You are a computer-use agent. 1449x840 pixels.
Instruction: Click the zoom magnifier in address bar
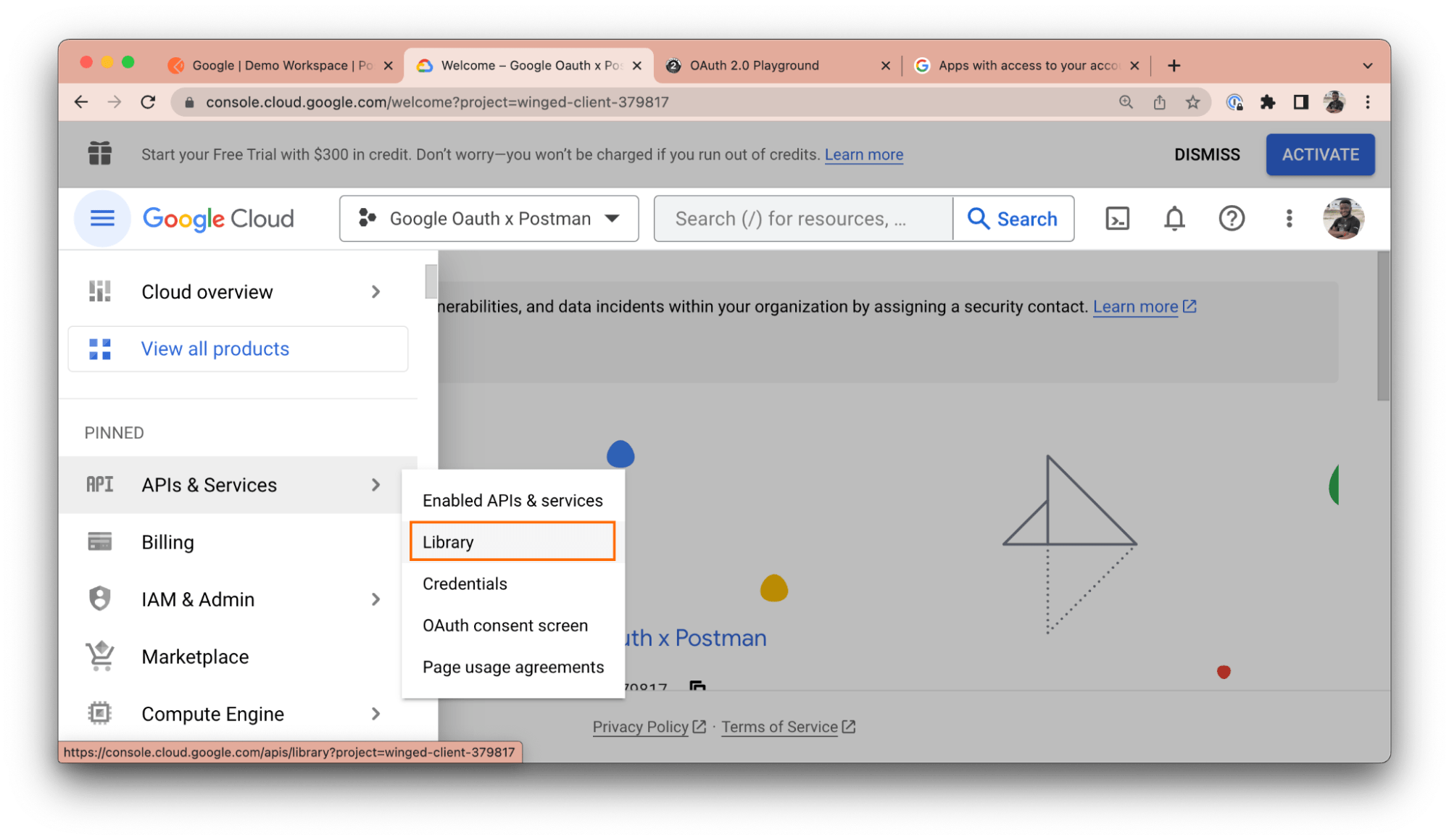[1126, 102]
